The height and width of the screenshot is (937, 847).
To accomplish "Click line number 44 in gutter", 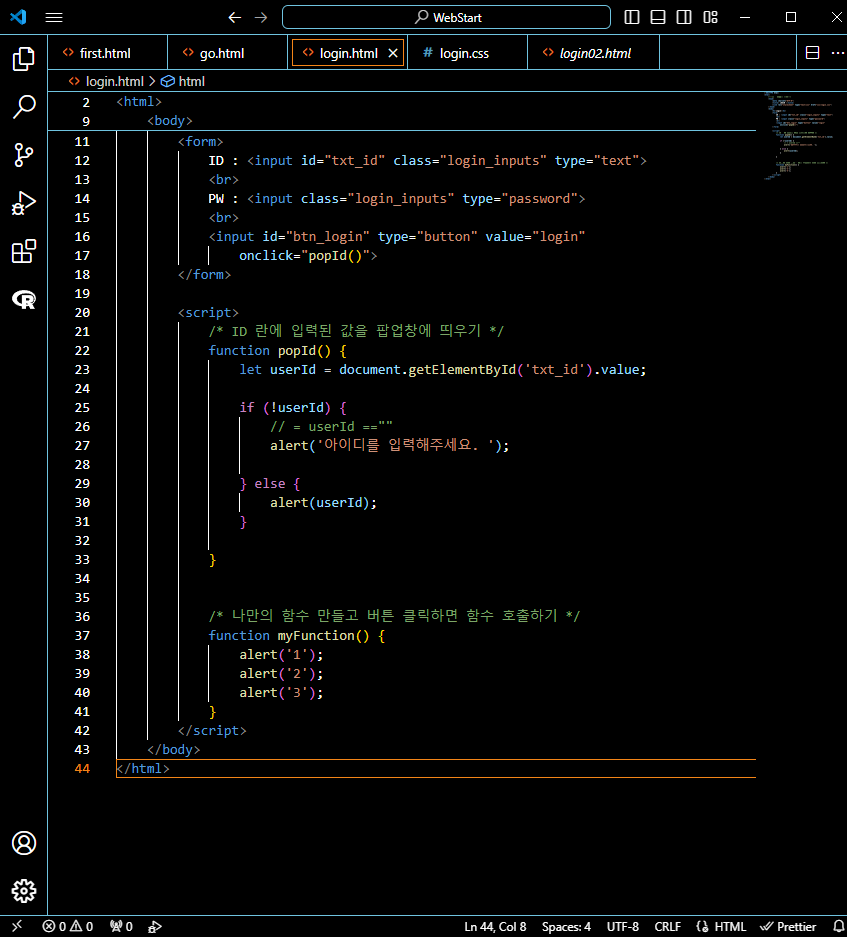I will tap(82, 768).
